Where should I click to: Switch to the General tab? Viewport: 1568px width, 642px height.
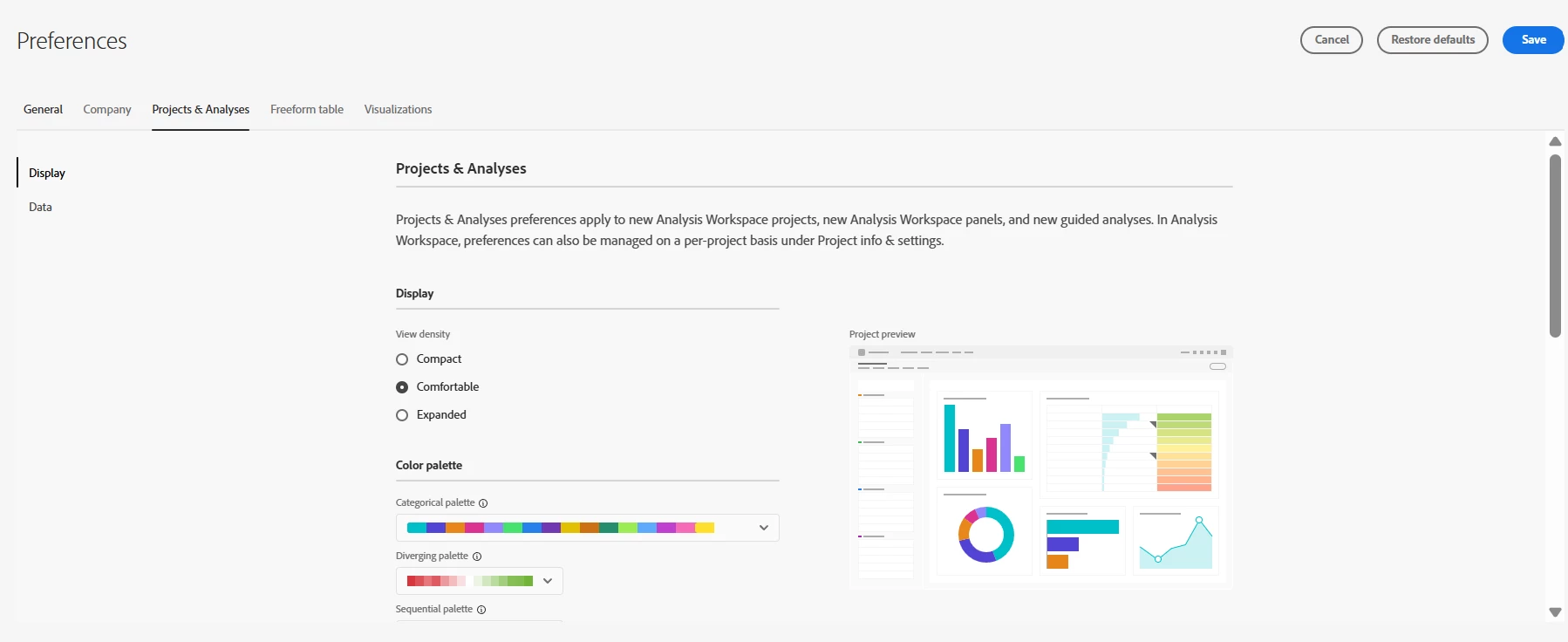43,109
